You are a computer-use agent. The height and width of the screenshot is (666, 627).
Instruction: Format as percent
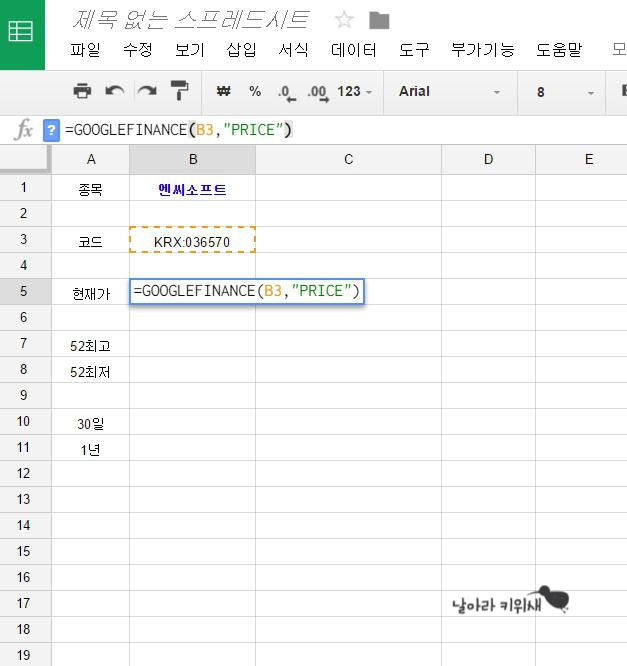pos(255,91)
